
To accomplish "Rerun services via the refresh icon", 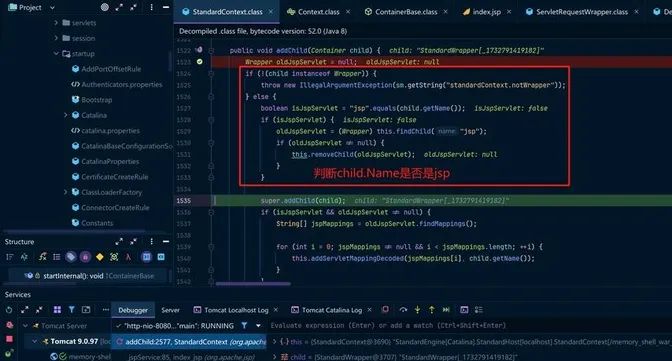I will pos(9,310).
